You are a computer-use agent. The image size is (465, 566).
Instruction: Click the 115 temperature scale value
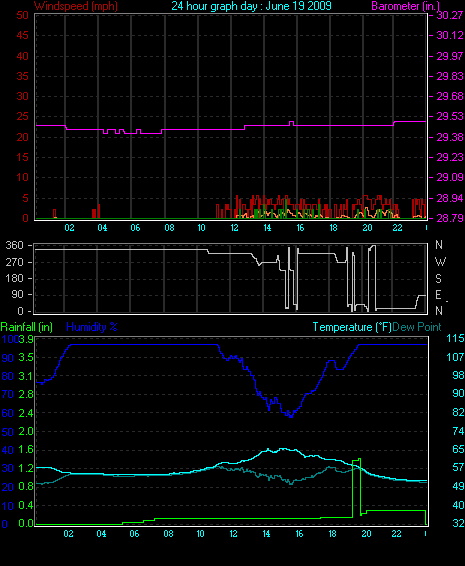(455, 338)
